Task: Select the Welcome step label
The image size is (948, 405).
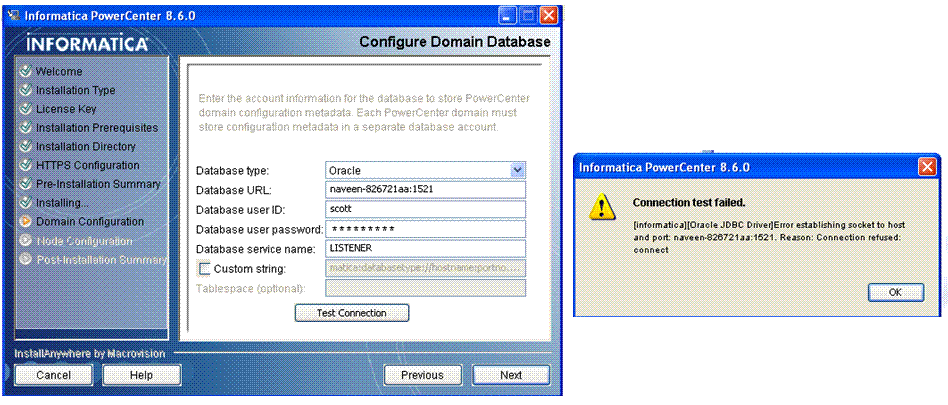Action: [x=59, y=71]
